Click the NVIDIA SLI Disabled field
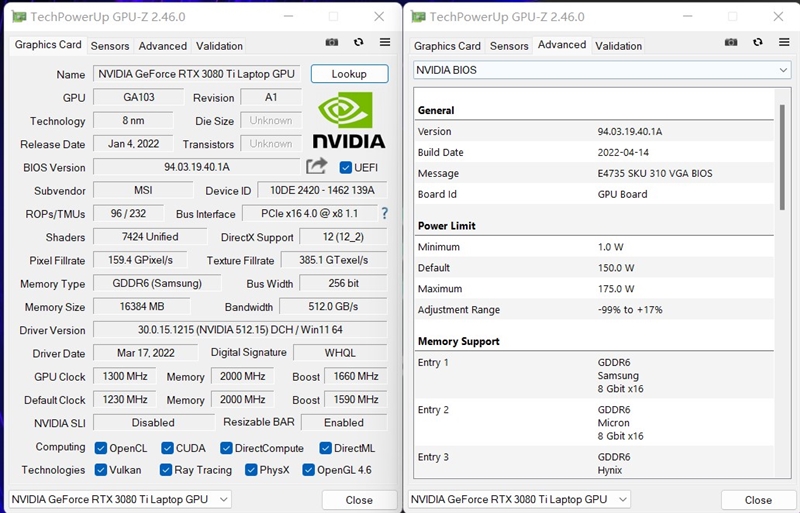The height and width of the screenshot is (513, 800). click(153, 423)
